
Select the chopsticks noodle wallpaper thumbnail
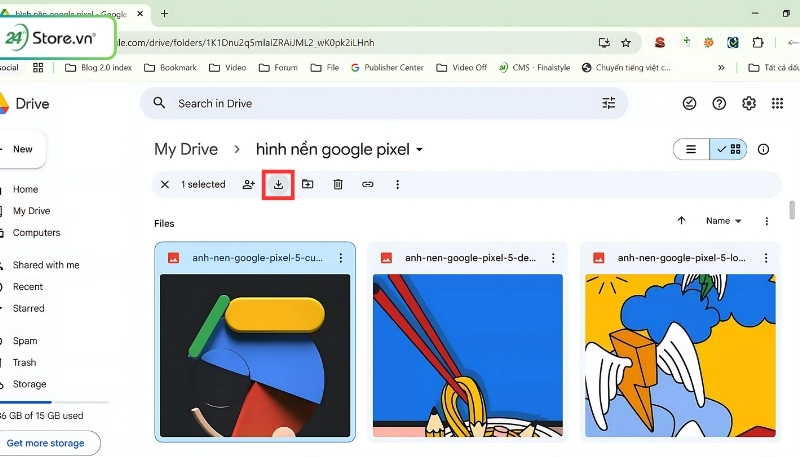tap(468, 356)
